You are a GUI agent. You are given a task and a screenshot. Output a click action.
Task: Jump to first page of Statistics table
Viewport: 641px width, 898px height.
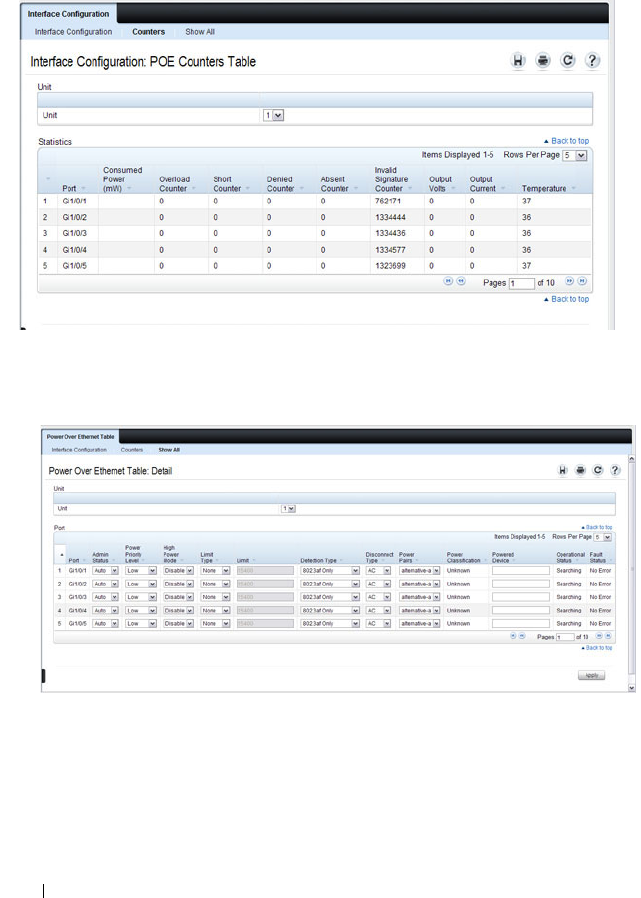448,281
